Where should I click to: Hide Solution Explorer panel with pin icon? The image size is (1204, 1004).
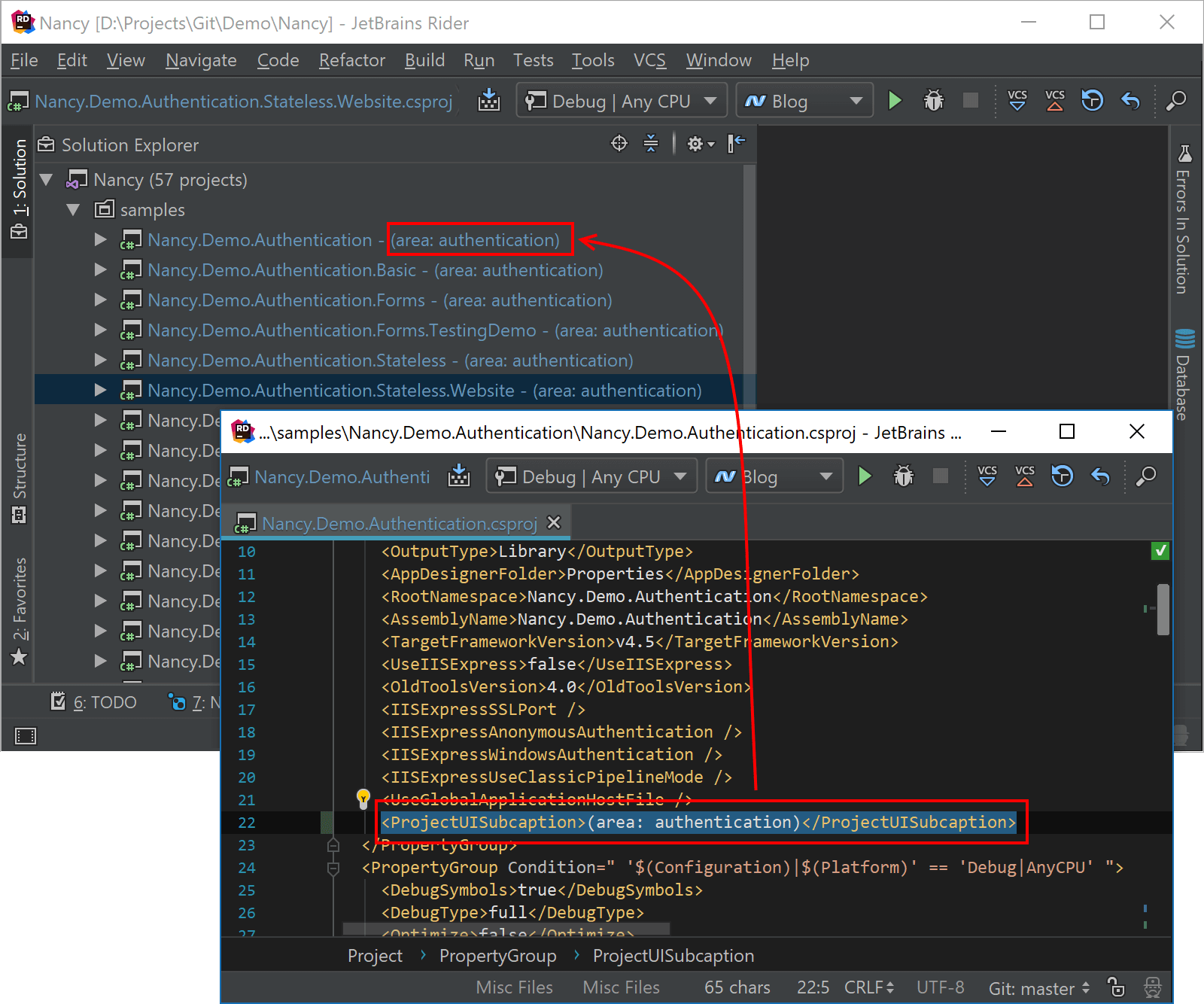pyautogui.click(x=737, y=143)
